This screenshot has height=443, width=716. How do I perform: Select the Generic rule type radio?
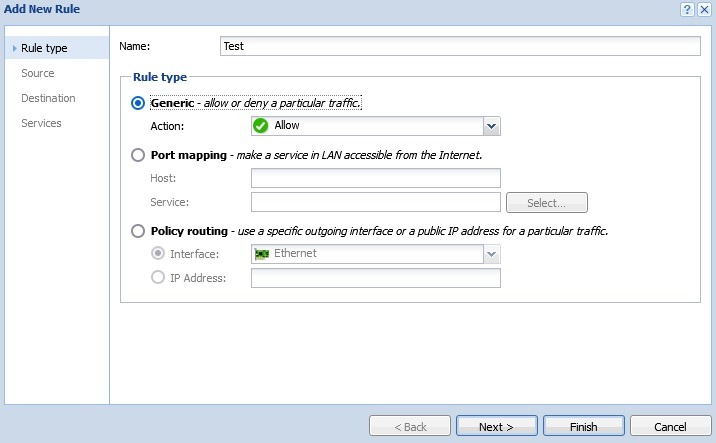point(139,103)
